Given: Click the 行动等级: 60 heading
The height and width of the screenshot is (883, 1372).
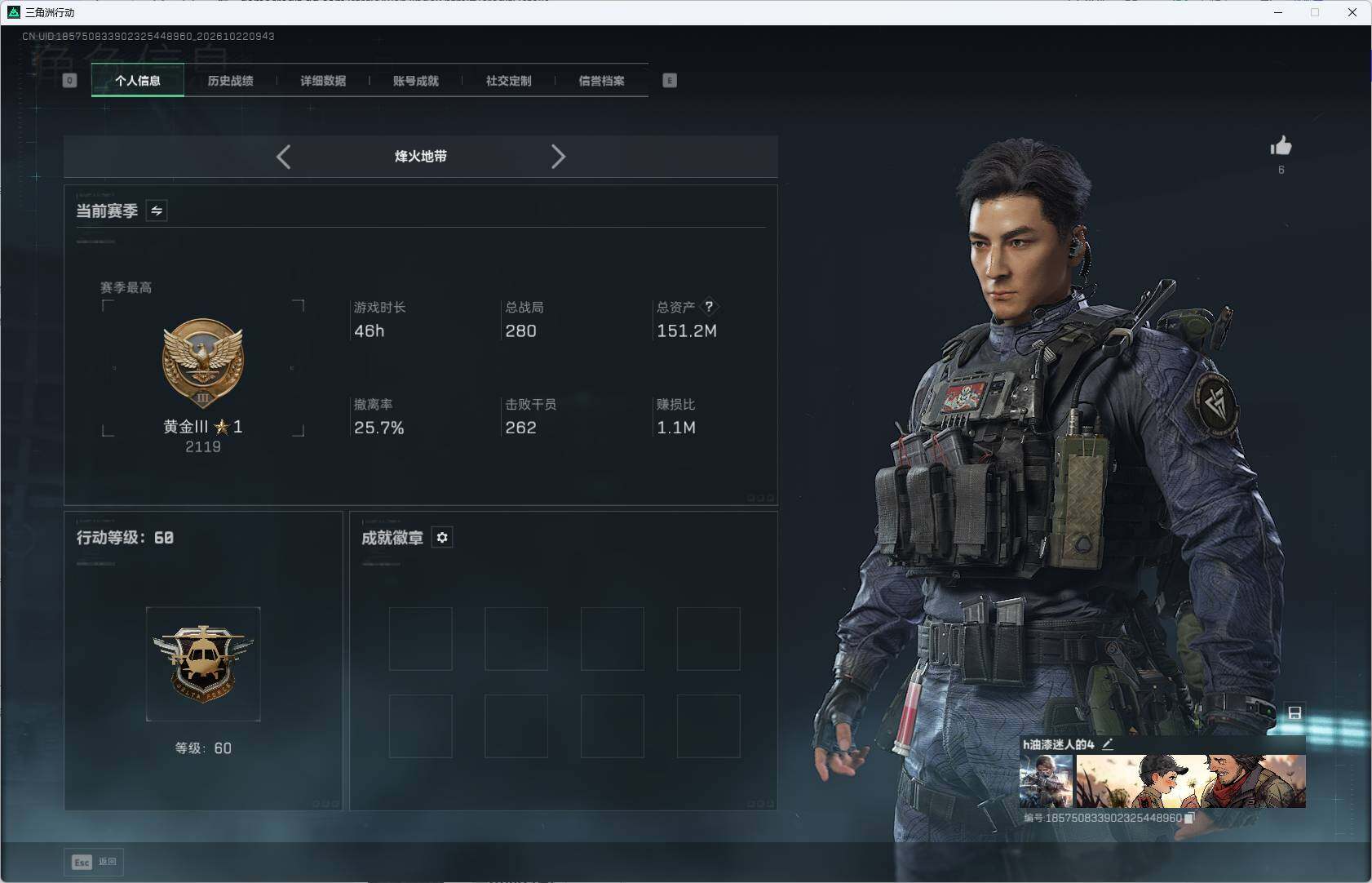Looking at the screenshot, I should pyautogui.click(x=125, y=538).
